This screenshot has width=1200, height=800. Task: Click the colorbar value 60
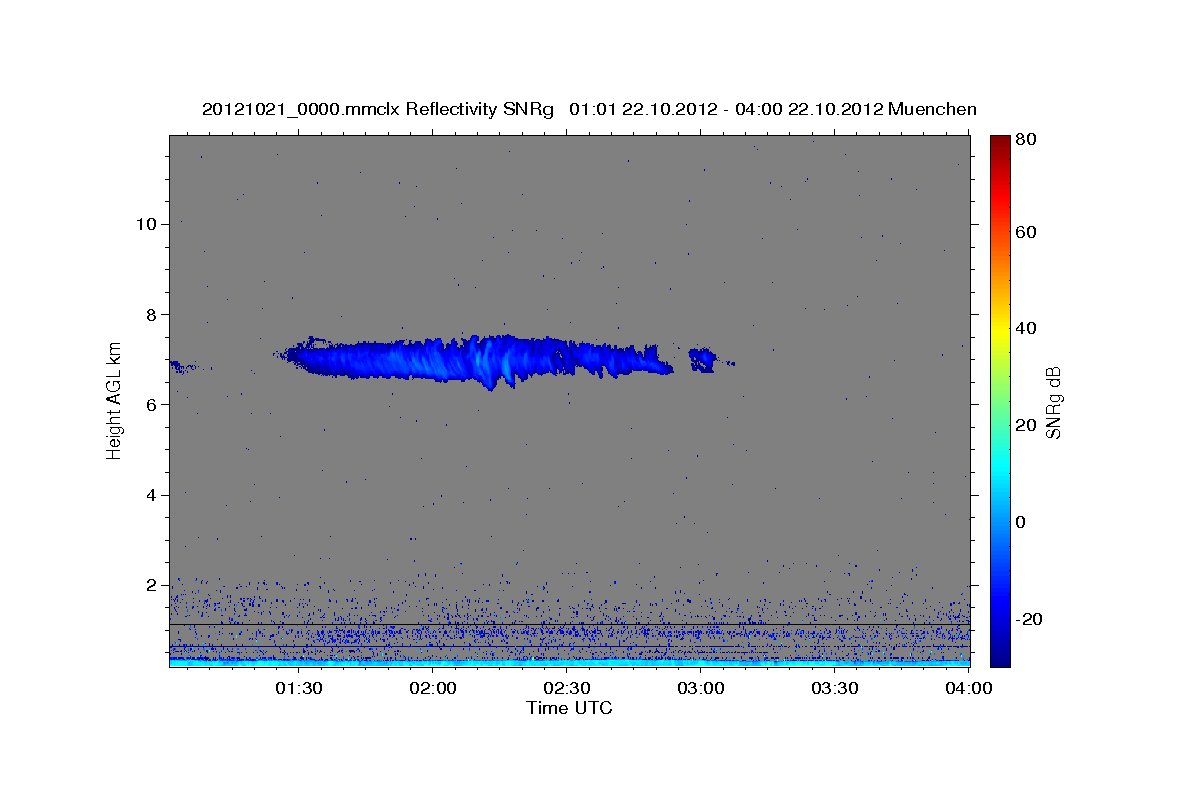pos(1027,232)
